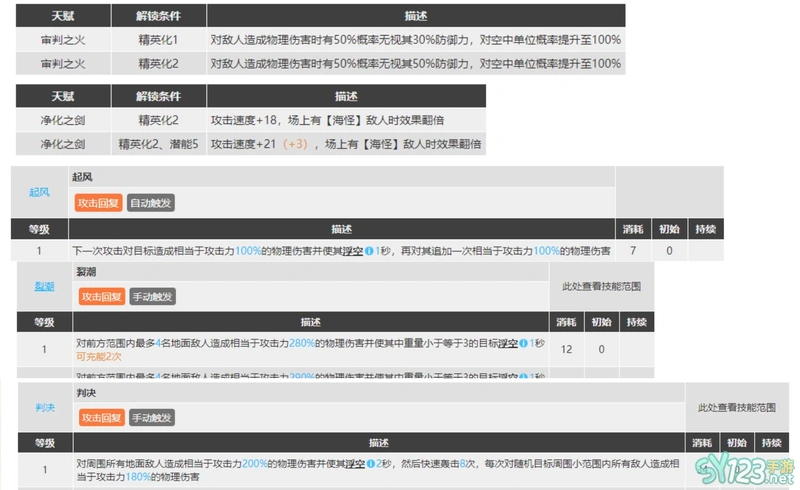
Task: Click 初始 header in 判决 table
Action: [x=737, y=443]
